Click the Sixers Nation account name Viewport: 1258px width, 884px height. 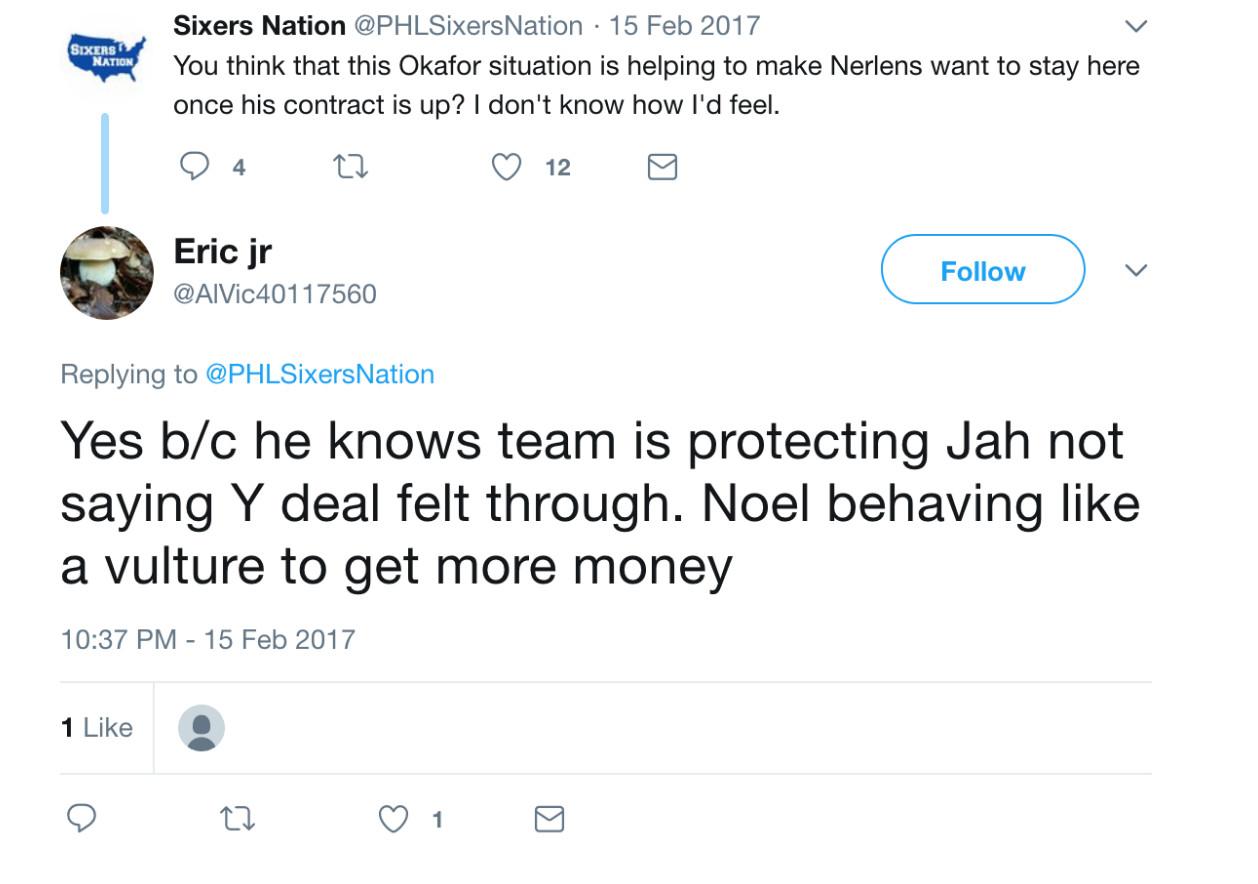tap(259, 25)
